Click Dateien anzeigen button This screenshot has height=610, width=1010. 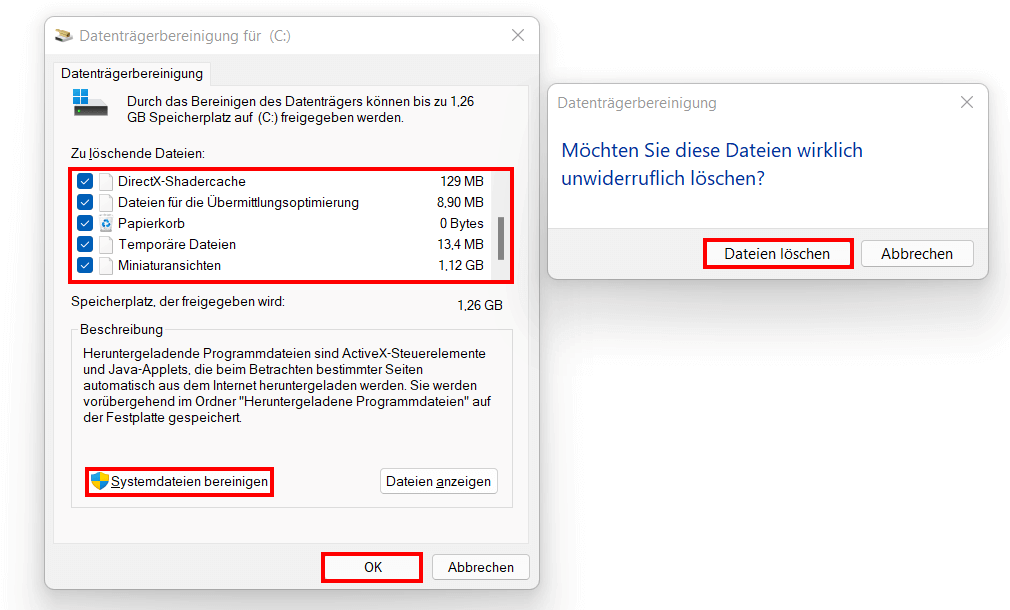pos(439,481)
